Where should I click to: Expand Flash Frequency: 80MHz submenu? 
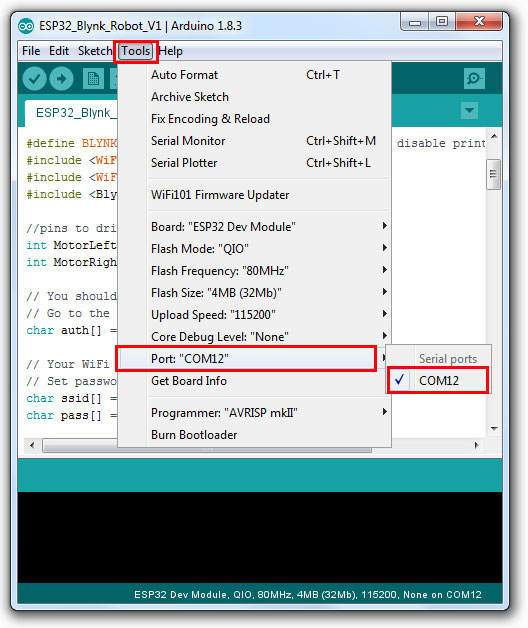pyautogui.click(x=254, y=271)
